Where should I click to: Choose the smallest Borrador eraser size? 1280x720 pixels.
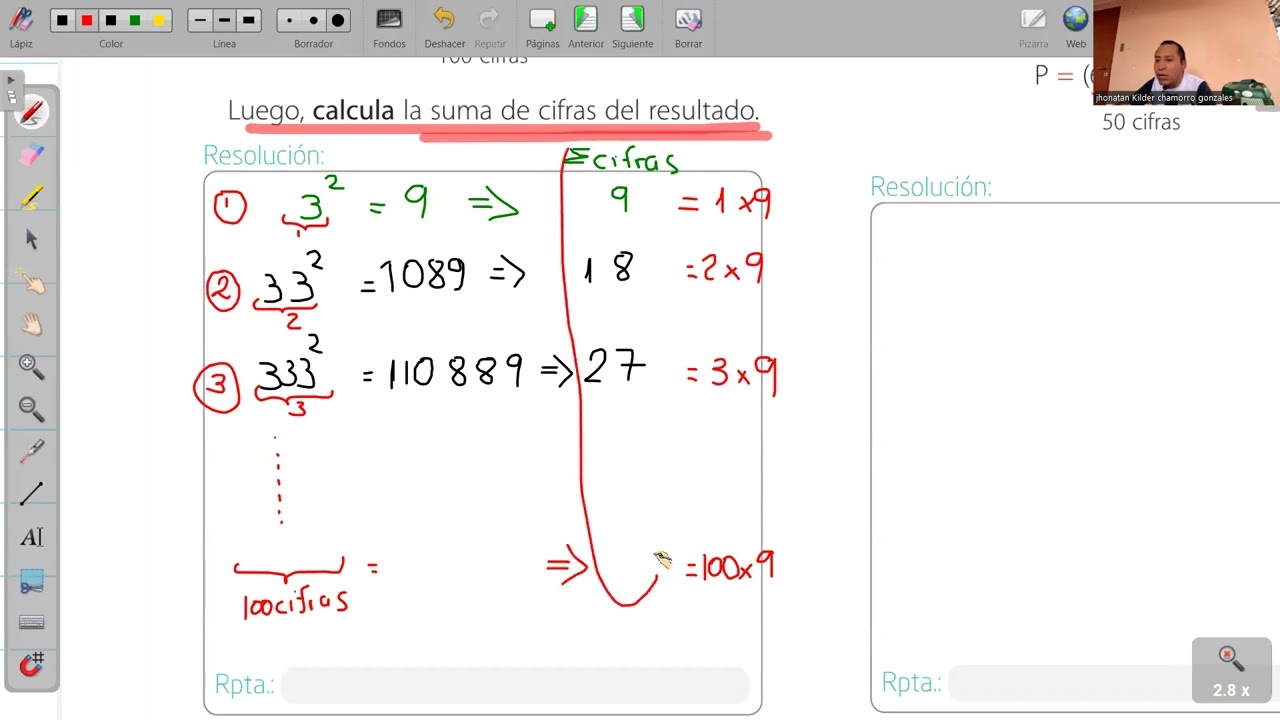click(290, 21)
